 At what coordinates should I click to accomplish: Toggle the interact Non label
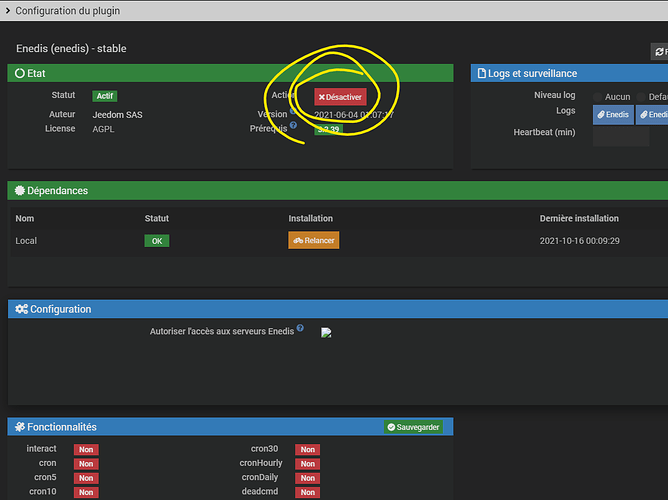pos(86,449)
